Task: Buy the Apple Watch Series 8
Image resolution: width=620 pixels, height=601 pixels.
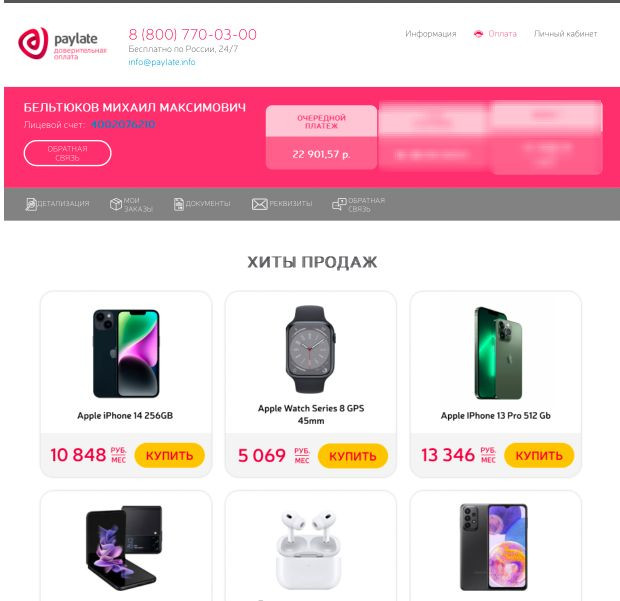Action: [x=353, y=456]
